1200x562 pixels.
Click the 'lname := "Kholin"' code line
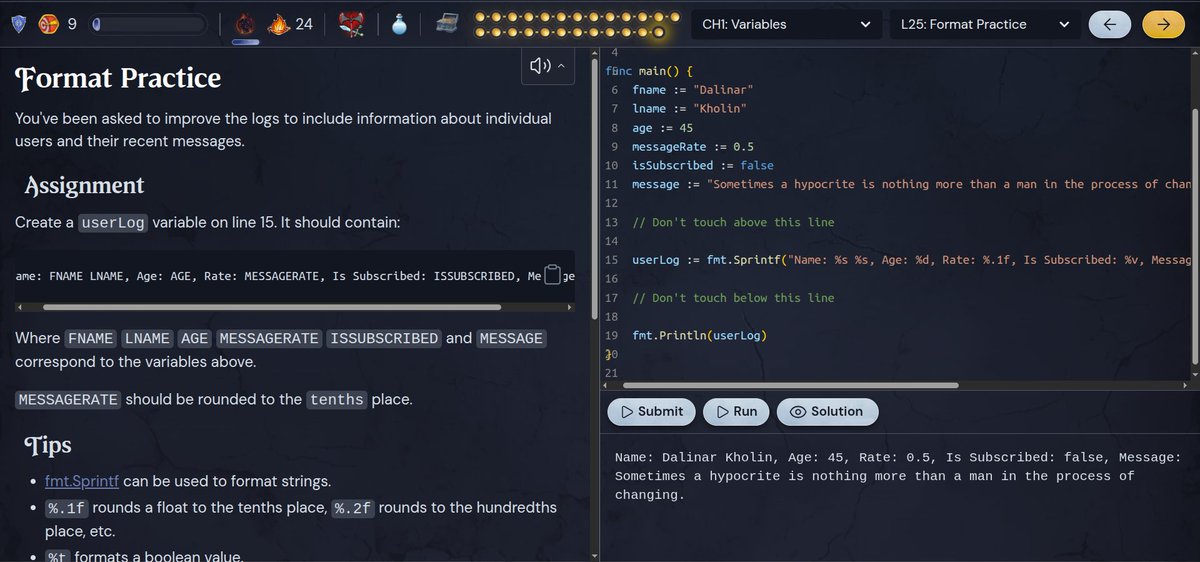click(x=689, y=108)
